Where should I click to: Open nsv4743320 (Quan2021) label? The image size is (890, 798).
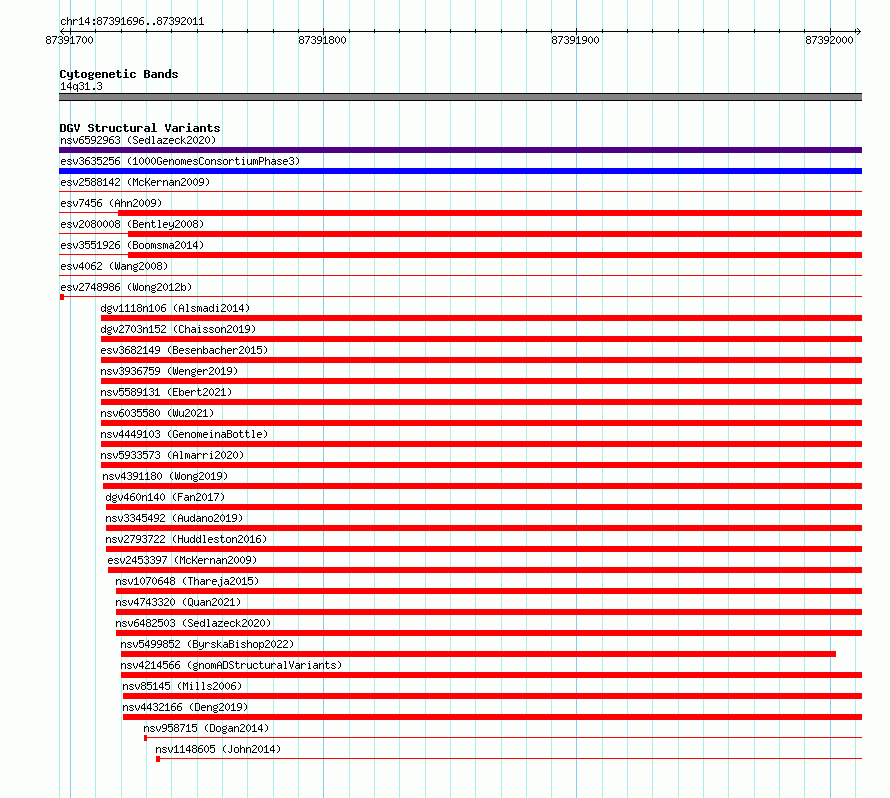click(x=178, y=602)
